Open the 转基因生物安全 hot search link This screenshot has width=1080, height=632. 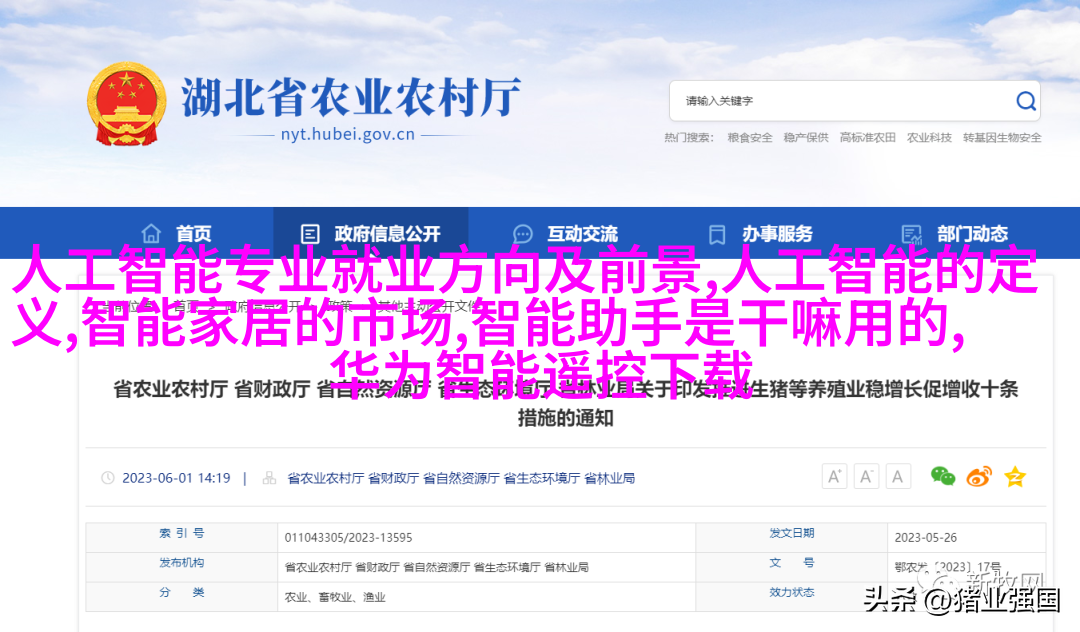(x=1002, y=138)
